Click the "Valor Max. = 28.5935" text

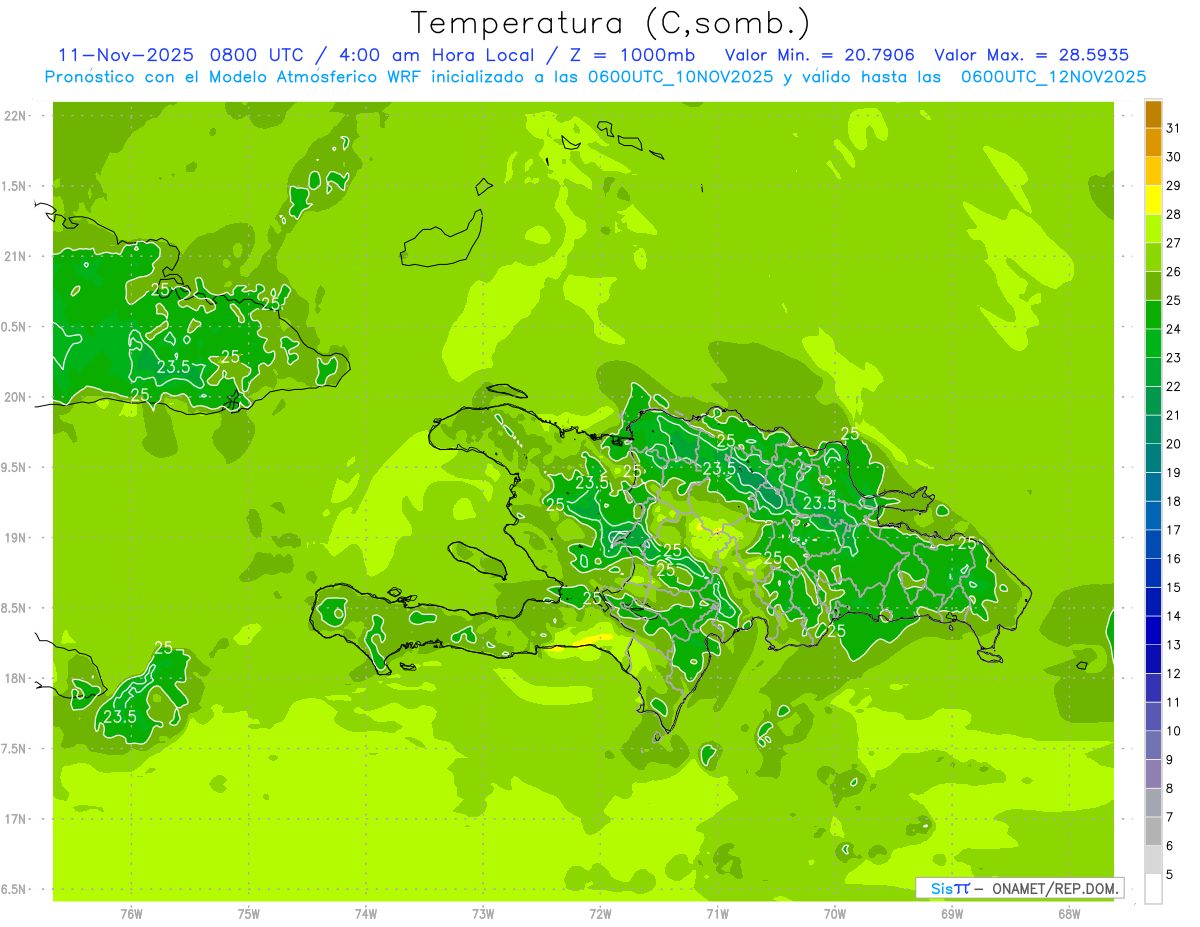point(1032,55)
